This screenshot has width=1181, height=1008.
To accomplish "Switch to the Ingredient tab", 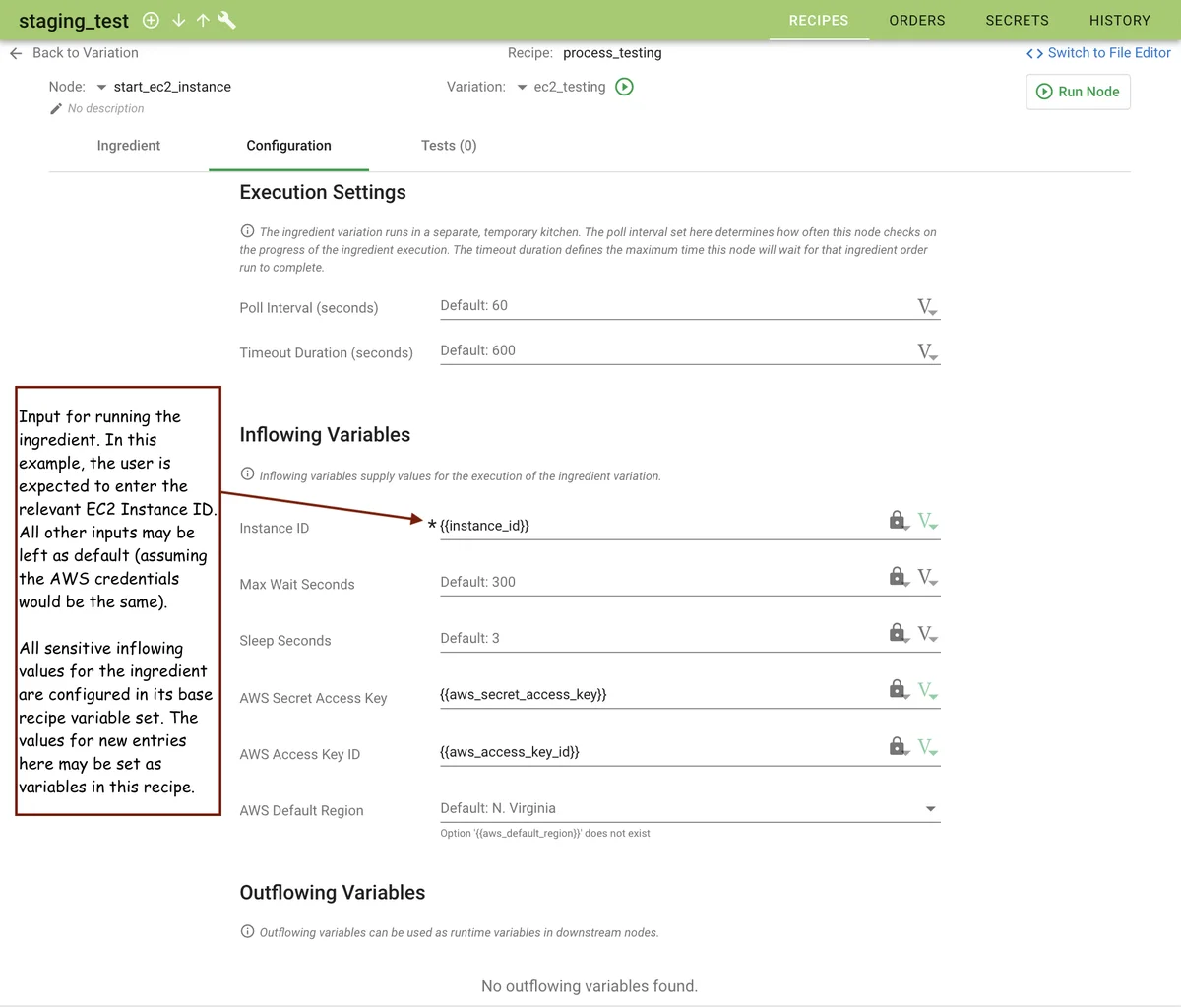I will (x=129, y=146).
